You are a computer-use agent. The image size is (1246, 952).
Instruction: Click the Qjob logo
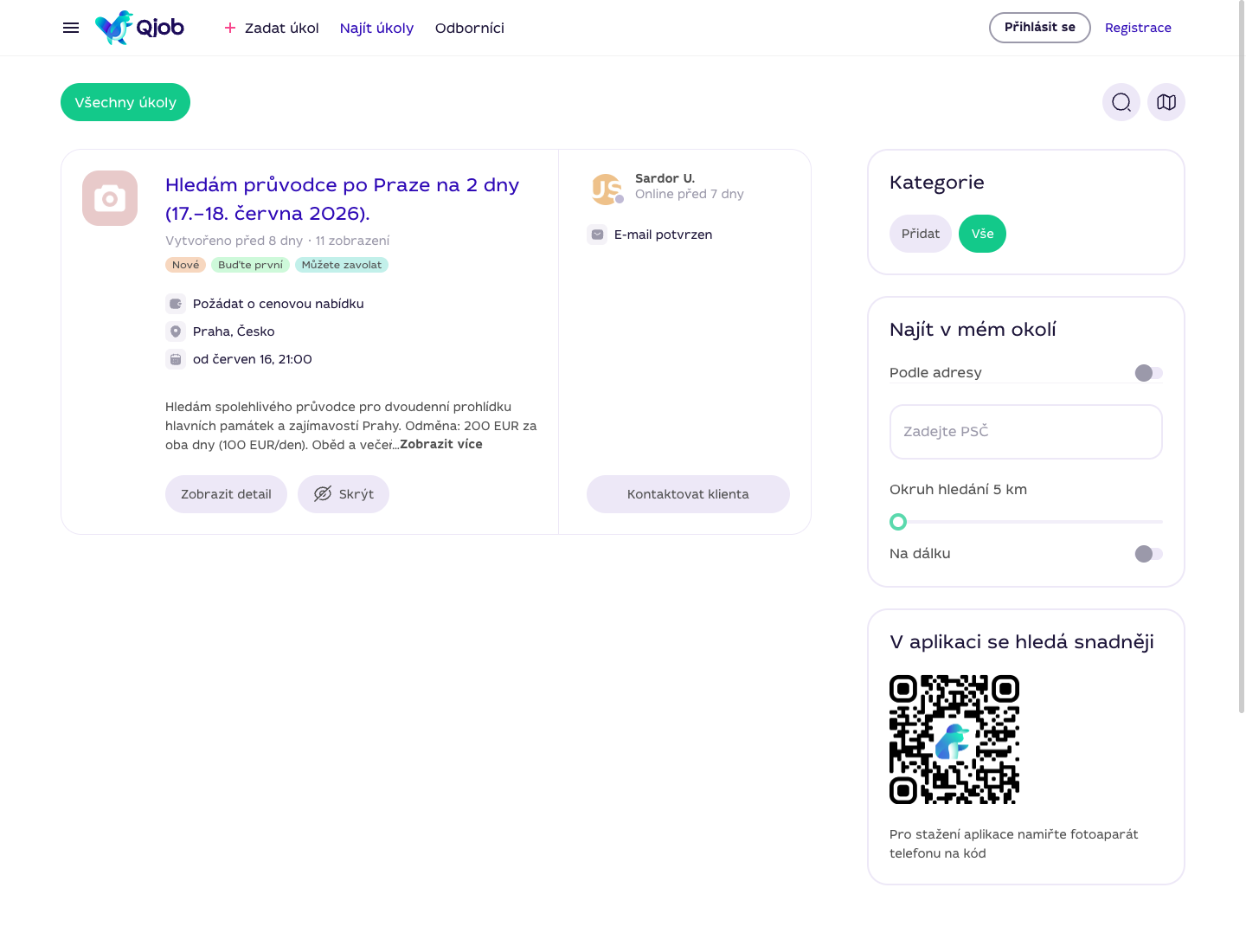point(139,28)
